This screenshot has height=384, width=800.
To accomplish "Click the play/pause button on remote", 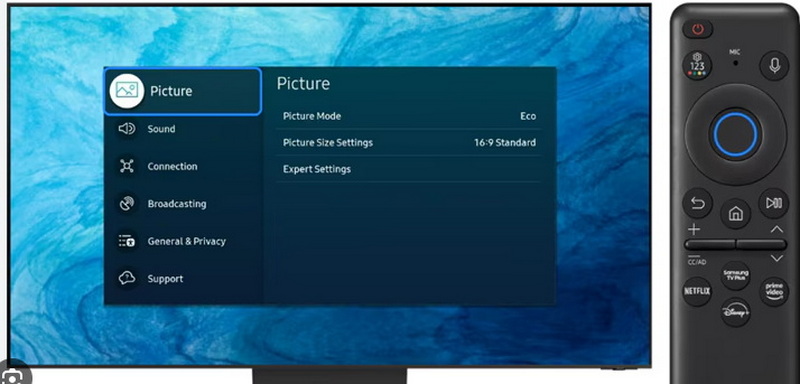I will pyautogui.click(x=773, y=203).
